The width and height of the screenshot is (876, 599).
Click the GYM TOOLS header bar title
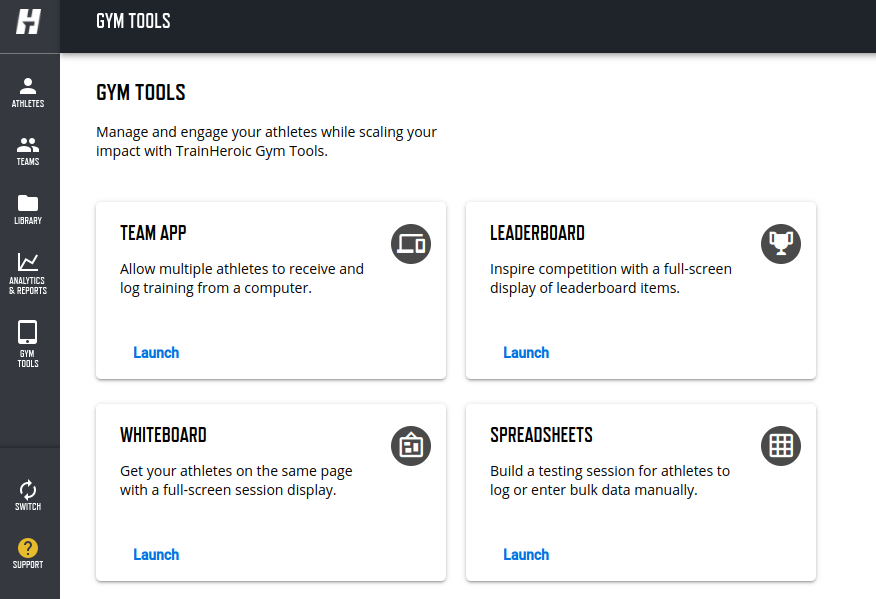pos(133,21)
